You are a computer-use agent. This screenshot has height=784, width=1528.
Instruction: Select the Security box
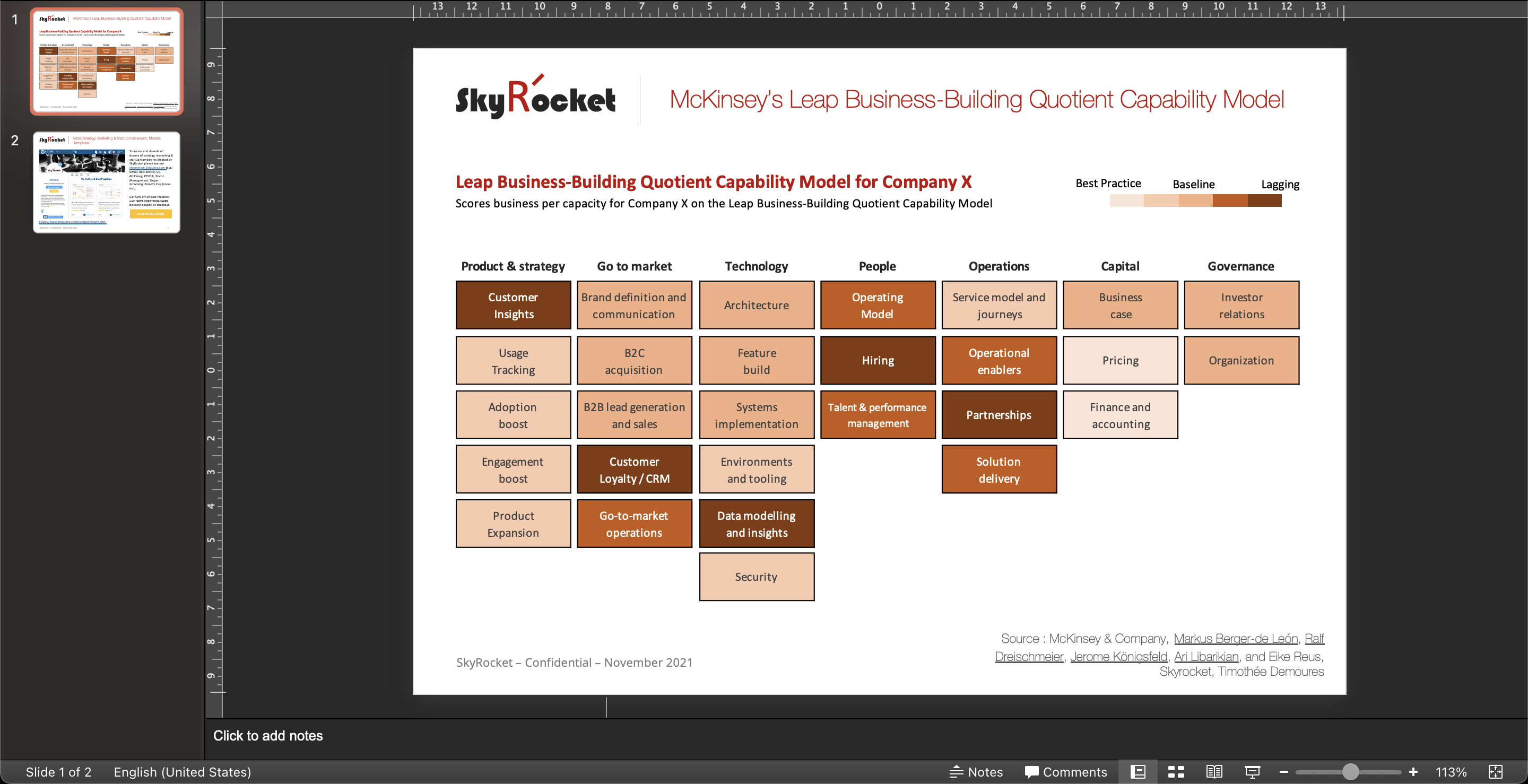click(756, 577)
